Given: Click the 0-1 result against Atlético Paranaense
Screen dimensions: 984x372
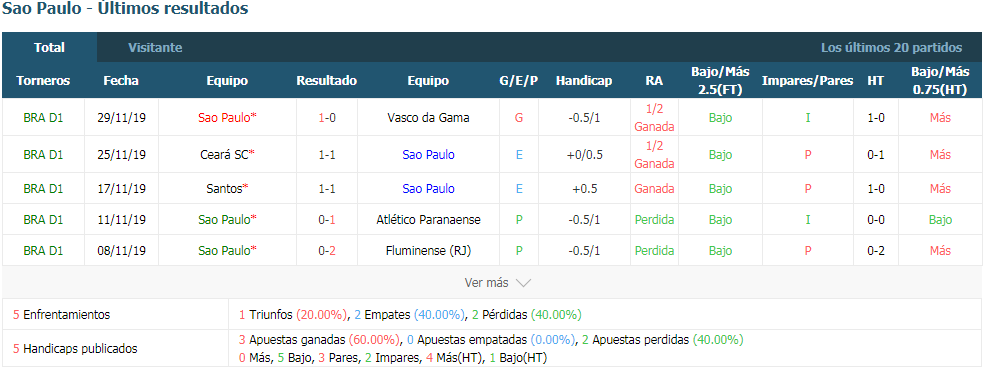Looking at the screenshot, I should pyautogui.click(x=326, y=220).
